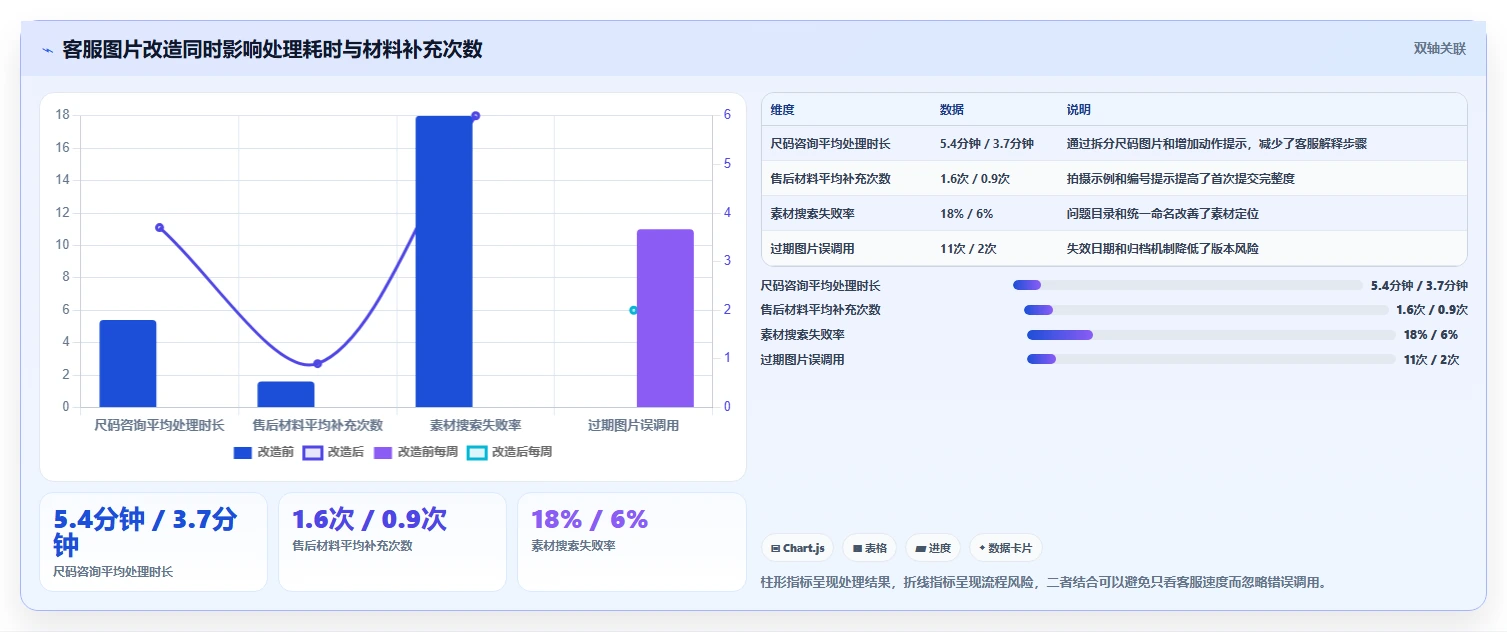Click the 过期图片误调用 progress bar
Image resolution: width=1507 pixels, height=632 pixels.
coord(1211,359)
